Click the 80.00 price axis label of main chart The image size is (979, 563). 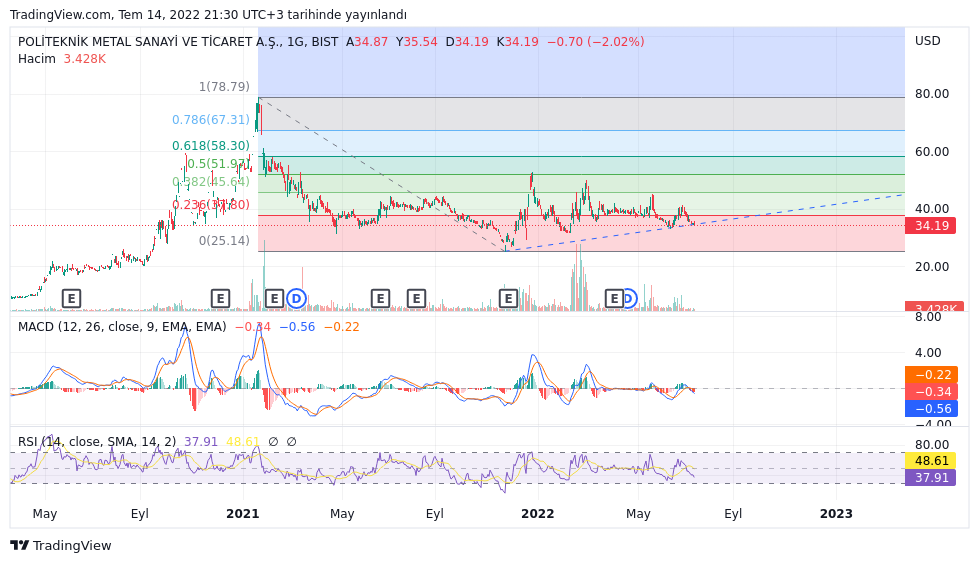point(932,94)
